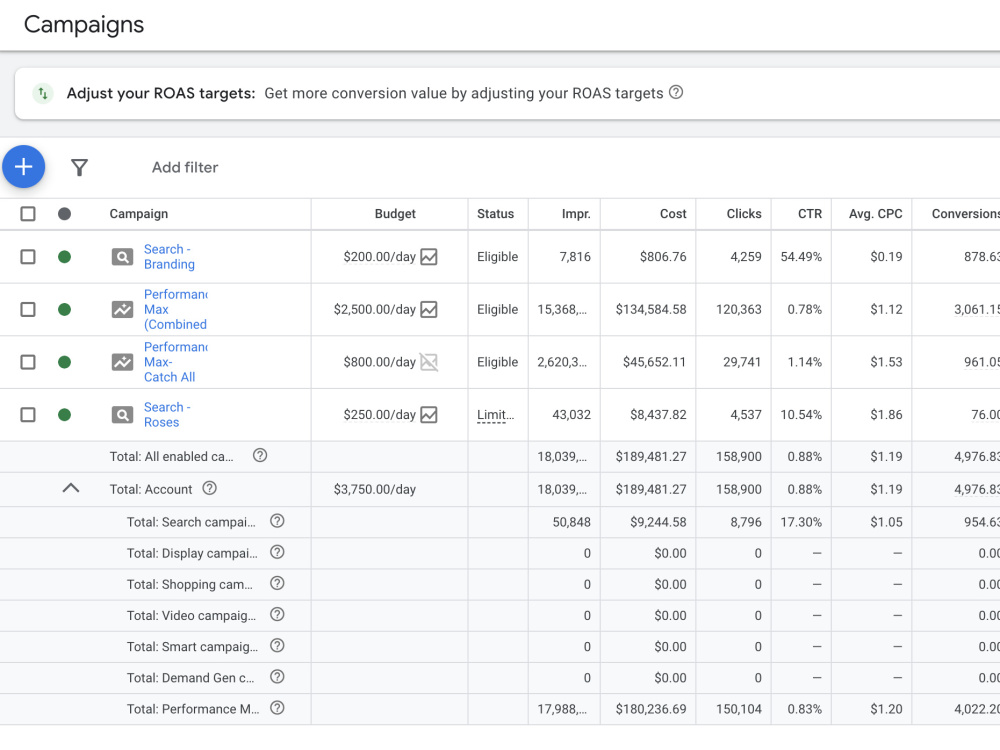
Task: Open status dropdown dot for Search - Branding
Action: [64, 257]
